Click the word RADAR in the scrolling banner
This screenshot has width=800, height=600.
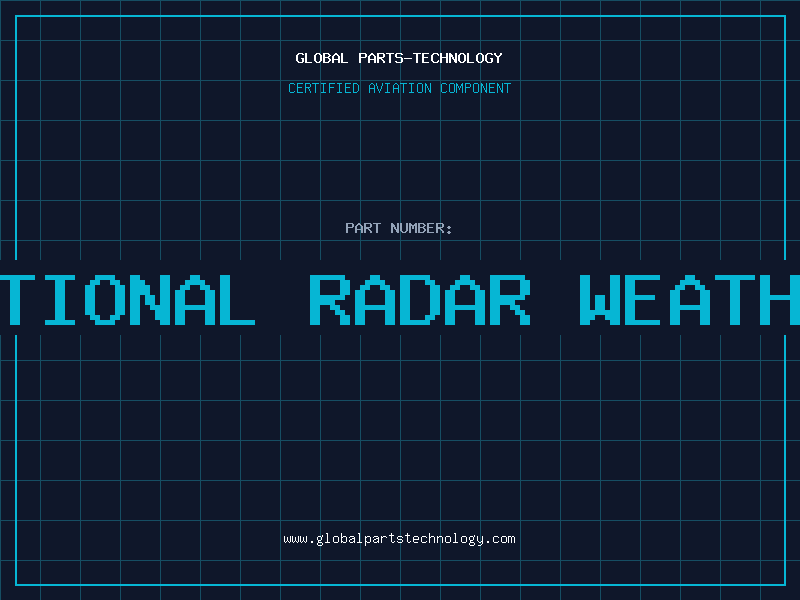point(420,300)
